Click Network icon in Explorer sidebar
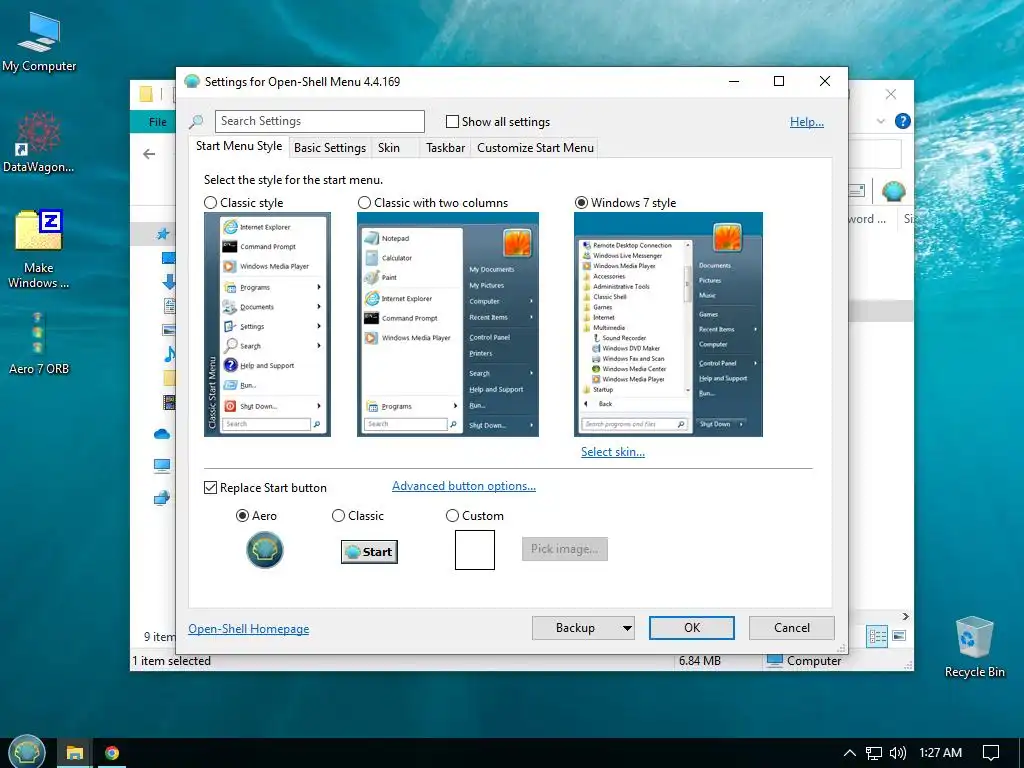This screenshot has width=1024, height=768. [x=162, y=498]
